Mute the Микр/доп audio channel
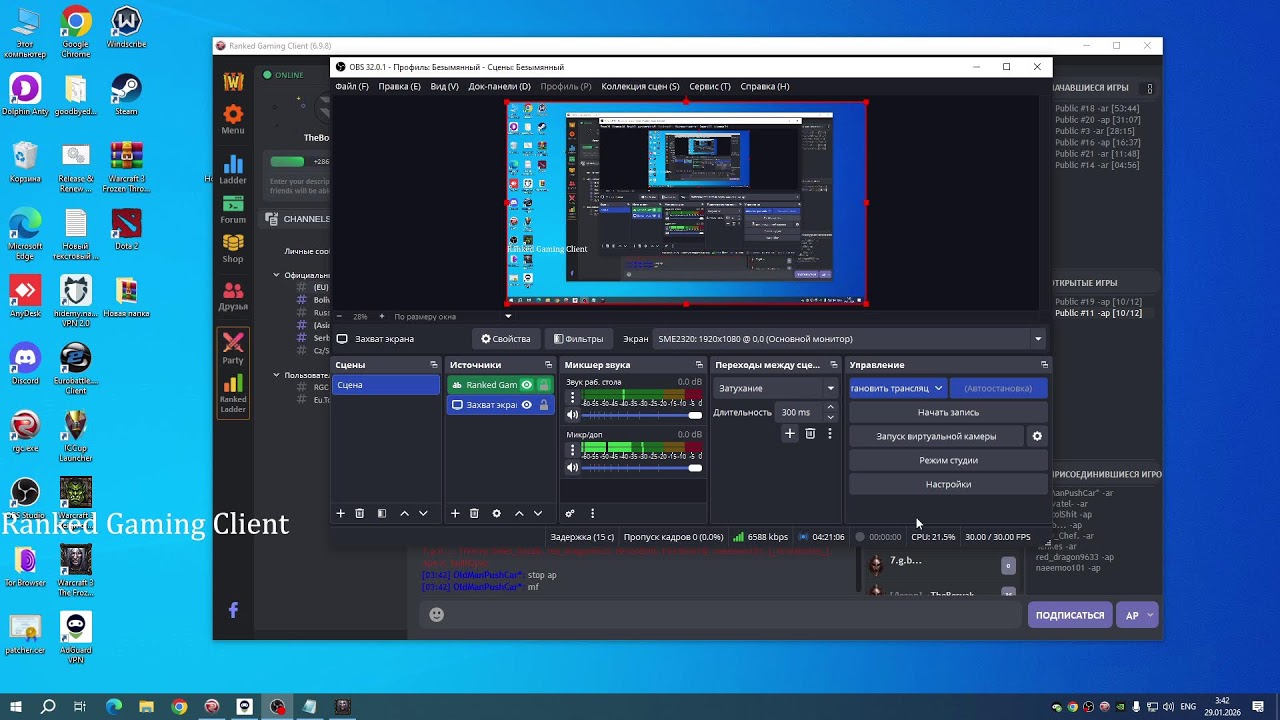 coord(573,468)
